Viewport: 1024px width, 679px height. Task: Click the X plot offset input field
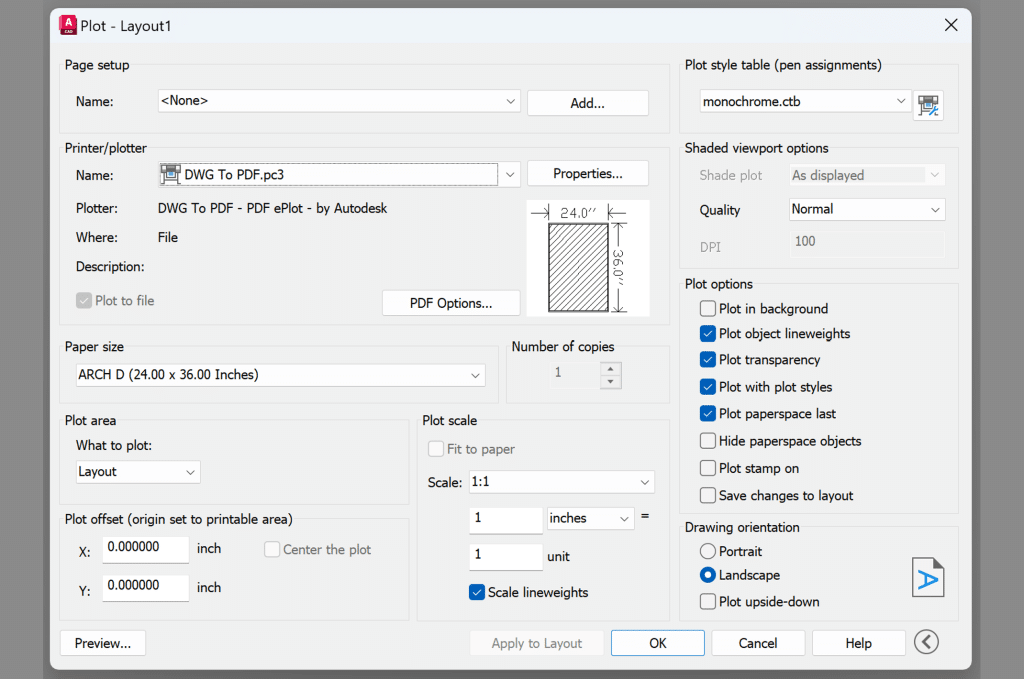click(x=145, y=549)
